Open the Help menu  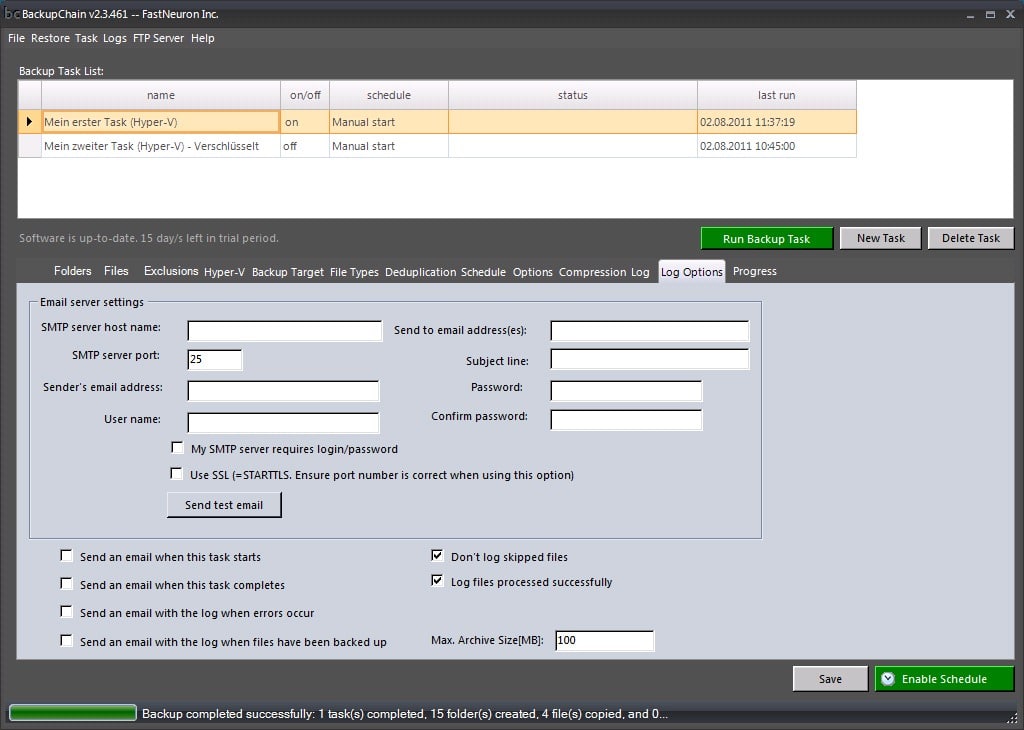tap(202, 38)
